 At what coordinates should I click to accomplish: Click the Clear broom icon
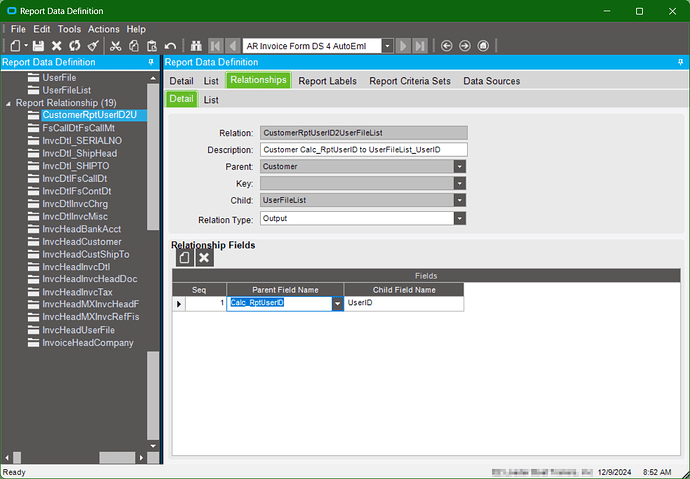[x=93, y=46]
